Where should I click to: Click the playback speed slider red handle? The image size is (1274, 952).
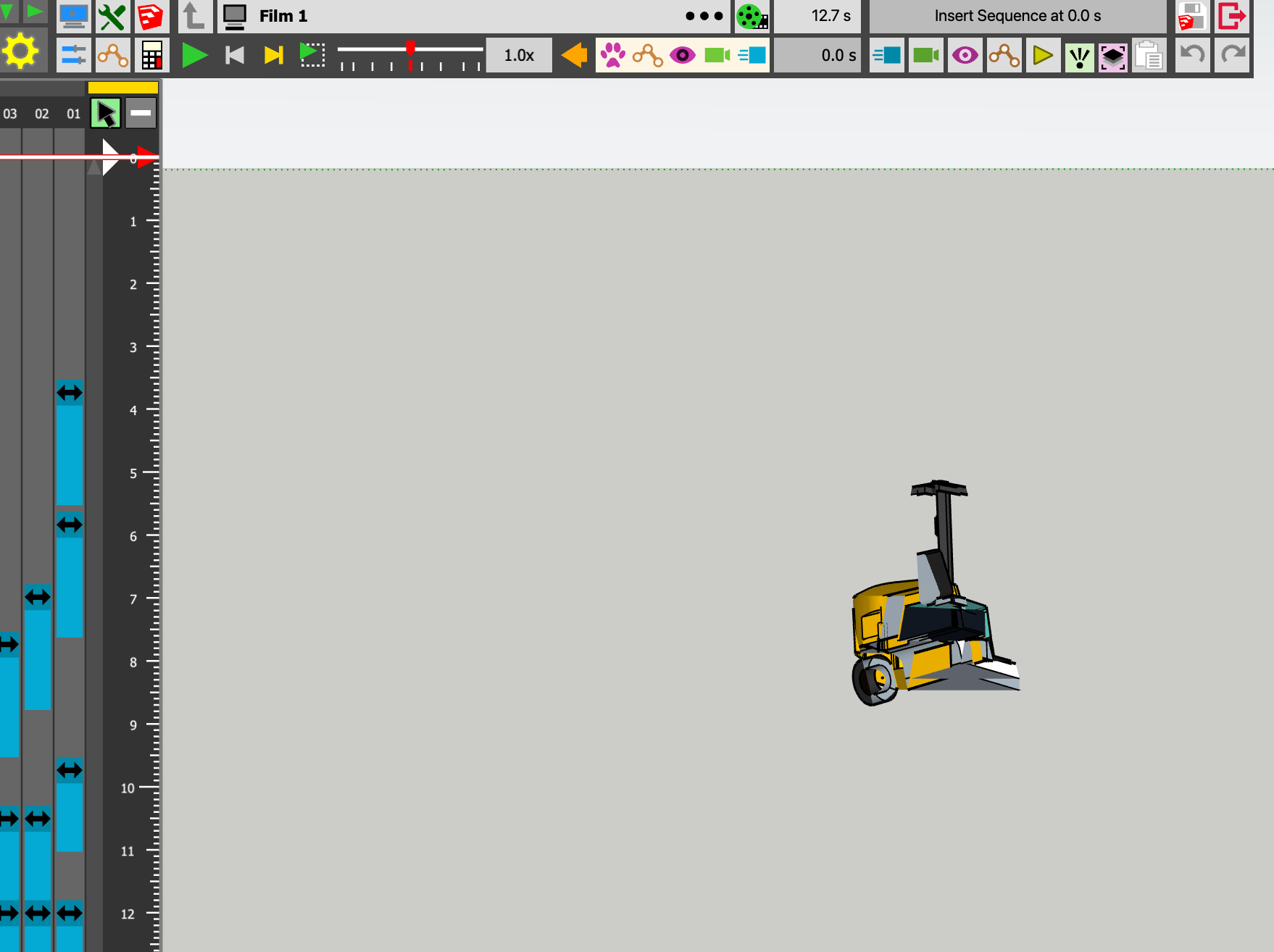(411, 49)
